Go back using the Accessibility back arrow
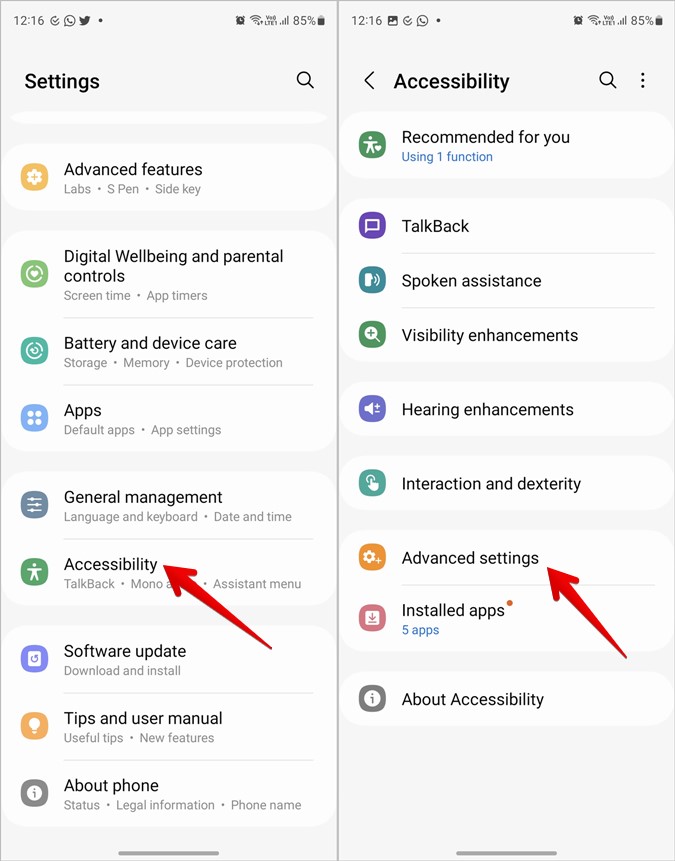The height and width of the screenshot is (861, 675). coord(370,81)
